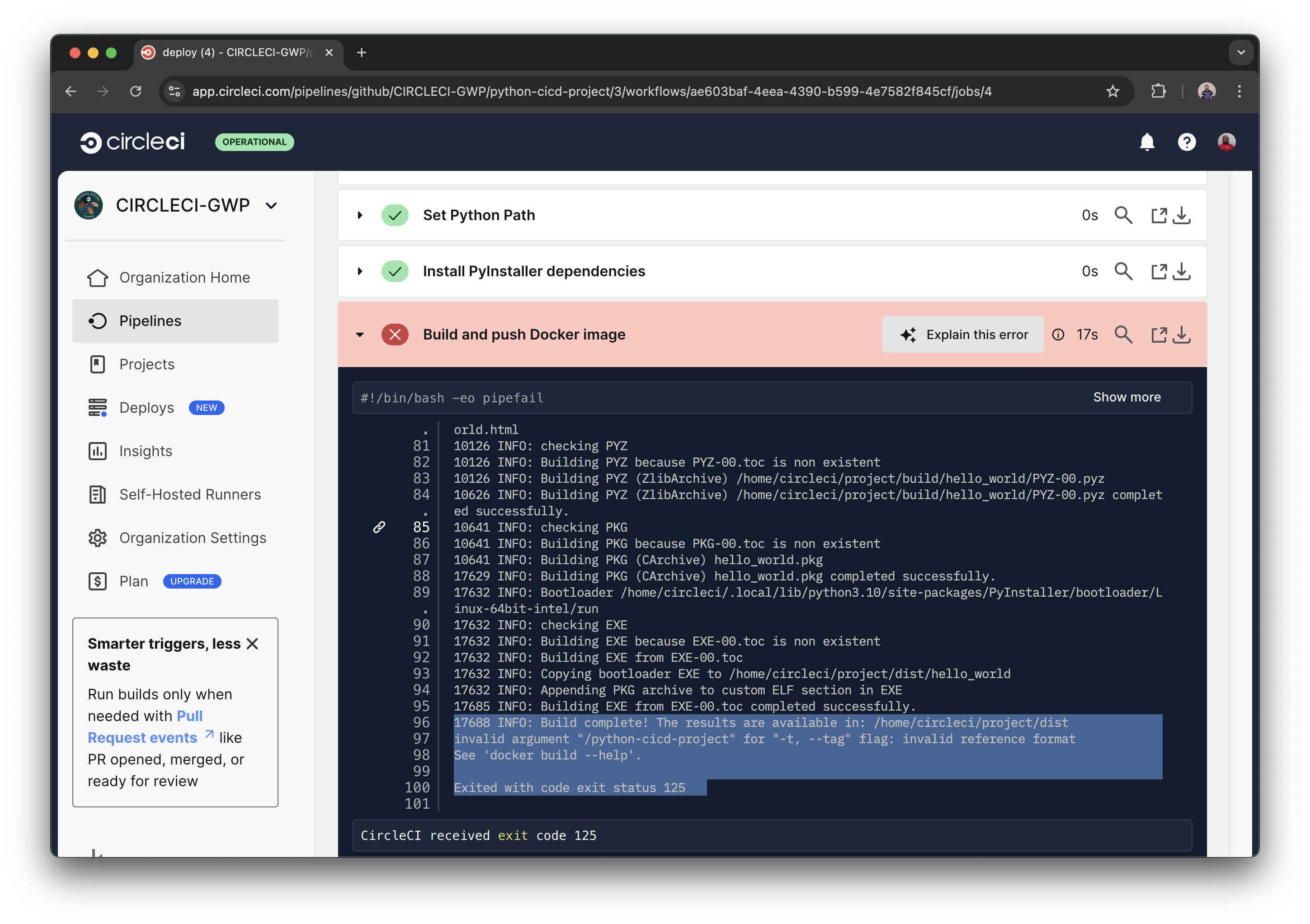Open the CIRCLECI-GWP organization dropdown

tap(272, 206)
